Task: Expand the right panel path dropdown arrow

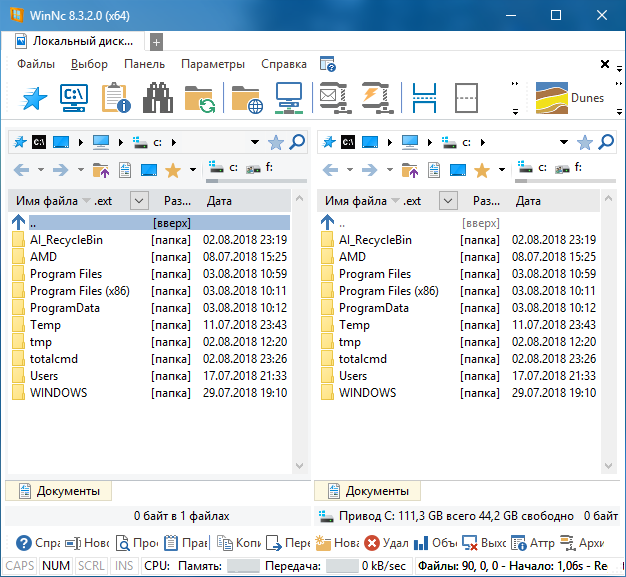Action: point(564,142)
